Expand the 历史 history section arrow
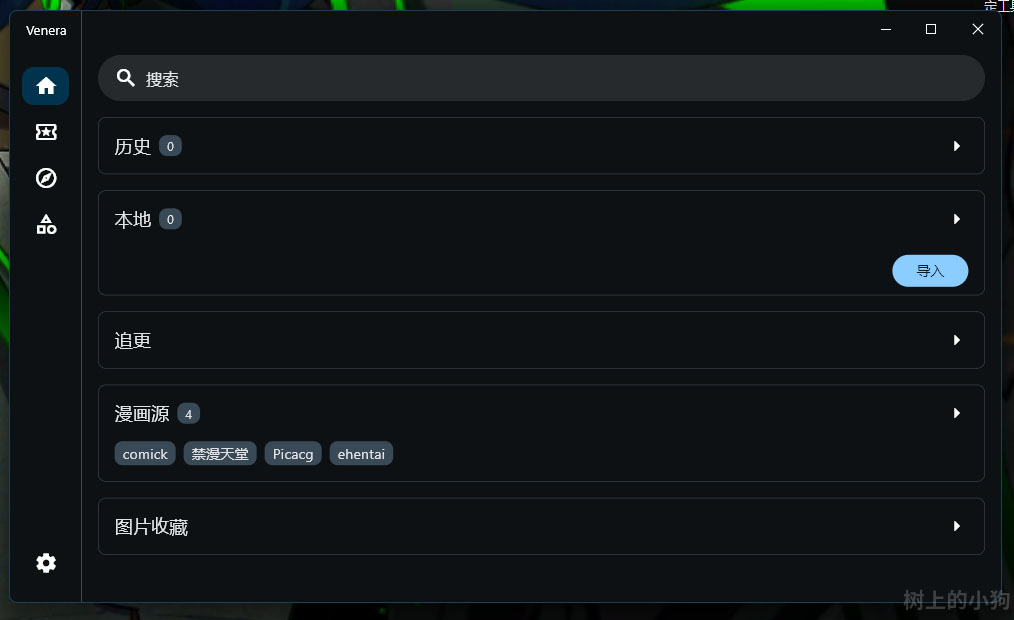1014x620 pixels. pos(956,146)
